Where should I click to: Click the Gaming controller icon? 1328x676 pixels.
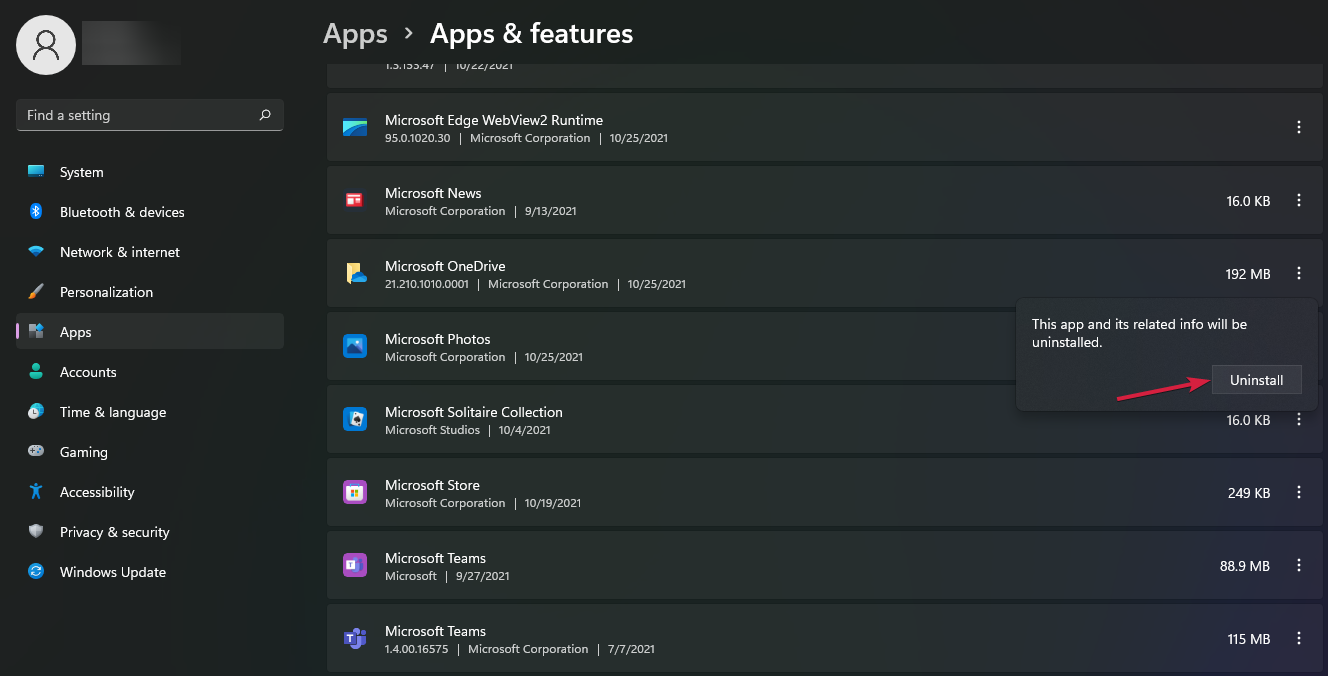click(36, 452)
